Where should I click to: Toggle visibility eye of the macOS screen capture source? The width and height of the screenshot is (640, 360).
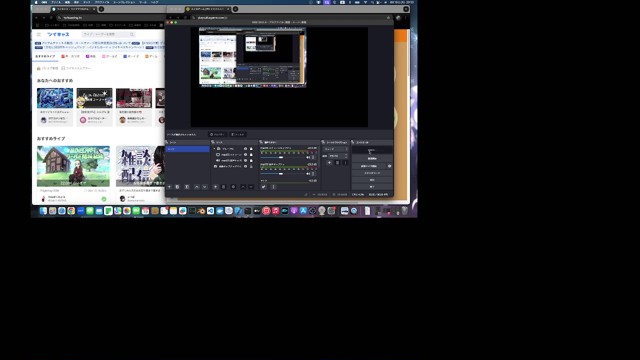[245, 155]
